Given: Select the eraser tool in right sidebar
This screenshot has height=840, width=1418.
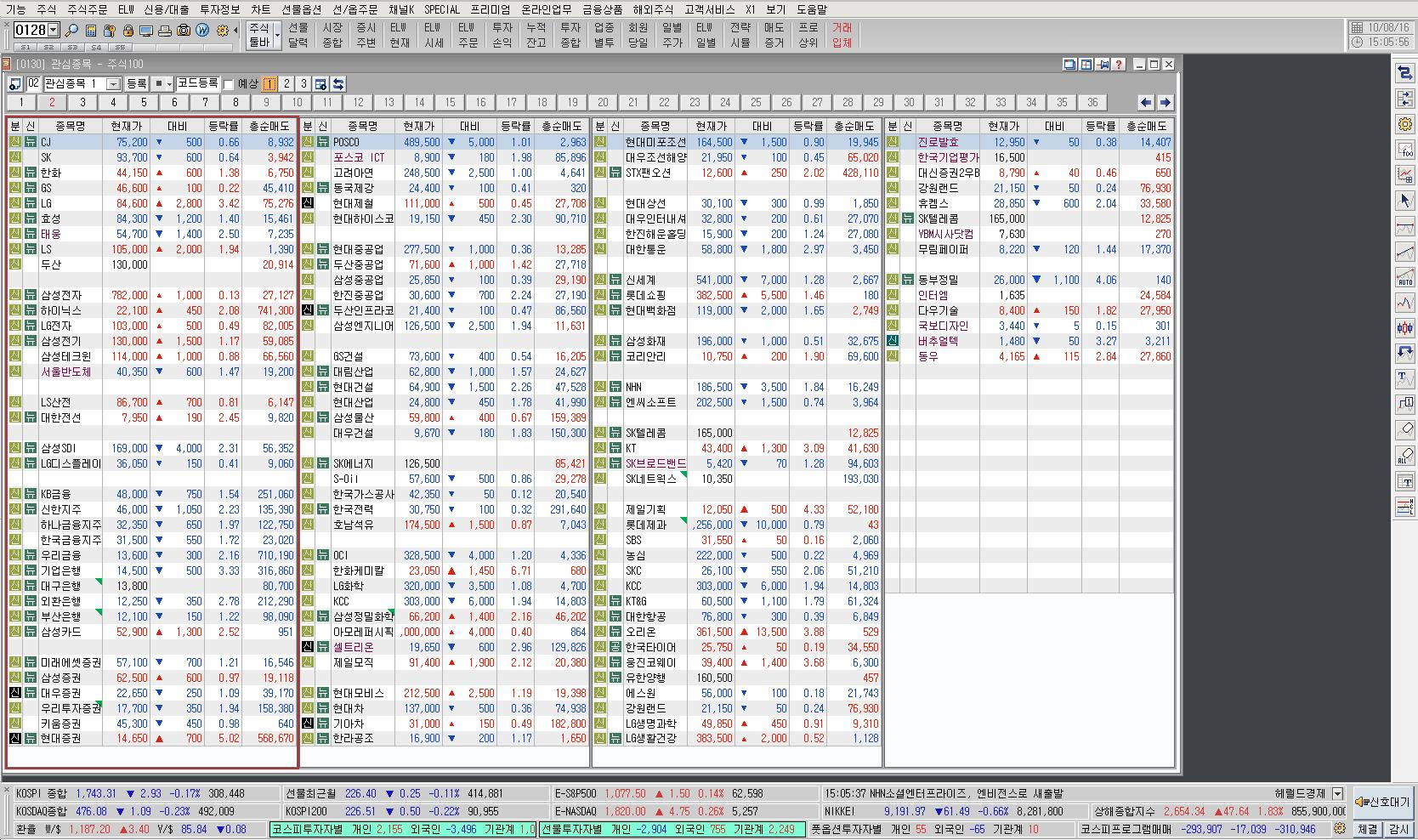Looking at the screenshot, I should click(1405, 429).
